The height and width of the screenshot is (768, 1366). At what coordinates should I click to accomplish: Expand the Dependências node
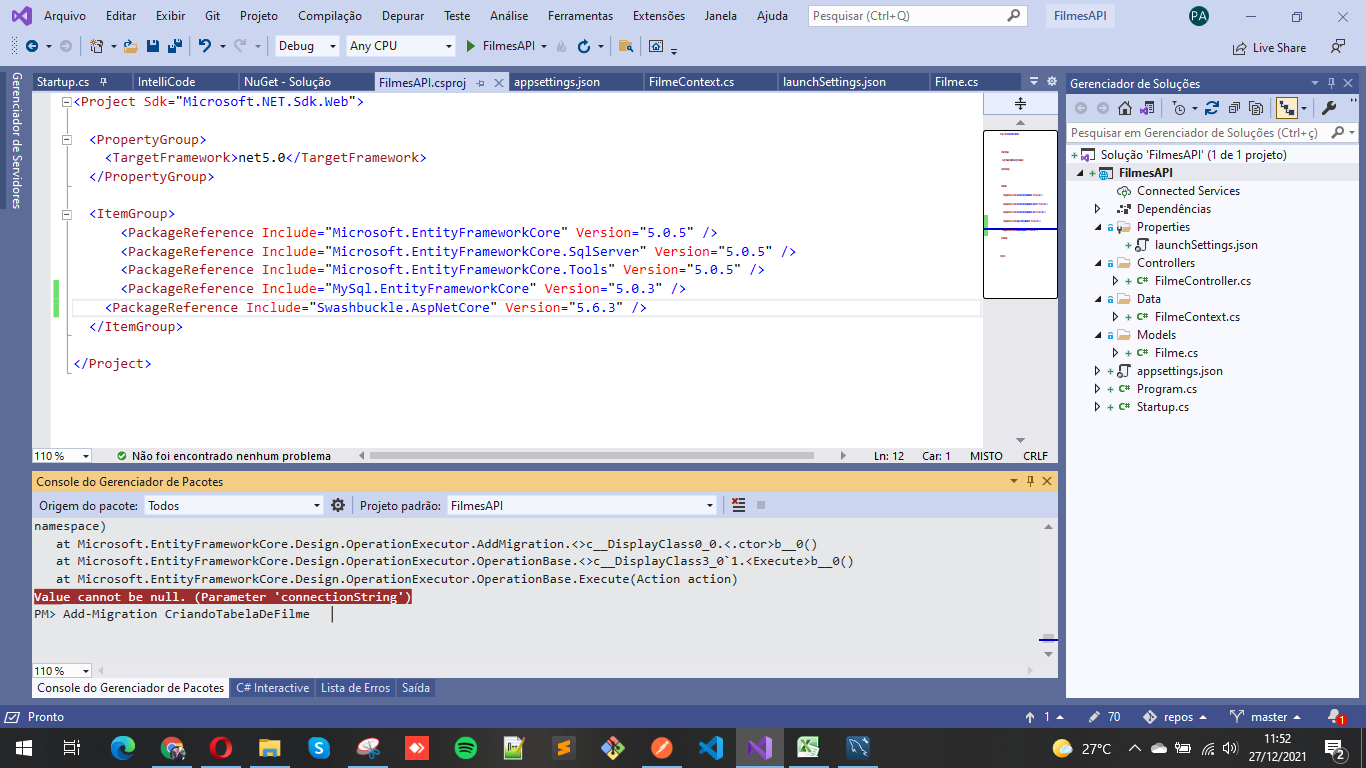(x=1098, y=209)
